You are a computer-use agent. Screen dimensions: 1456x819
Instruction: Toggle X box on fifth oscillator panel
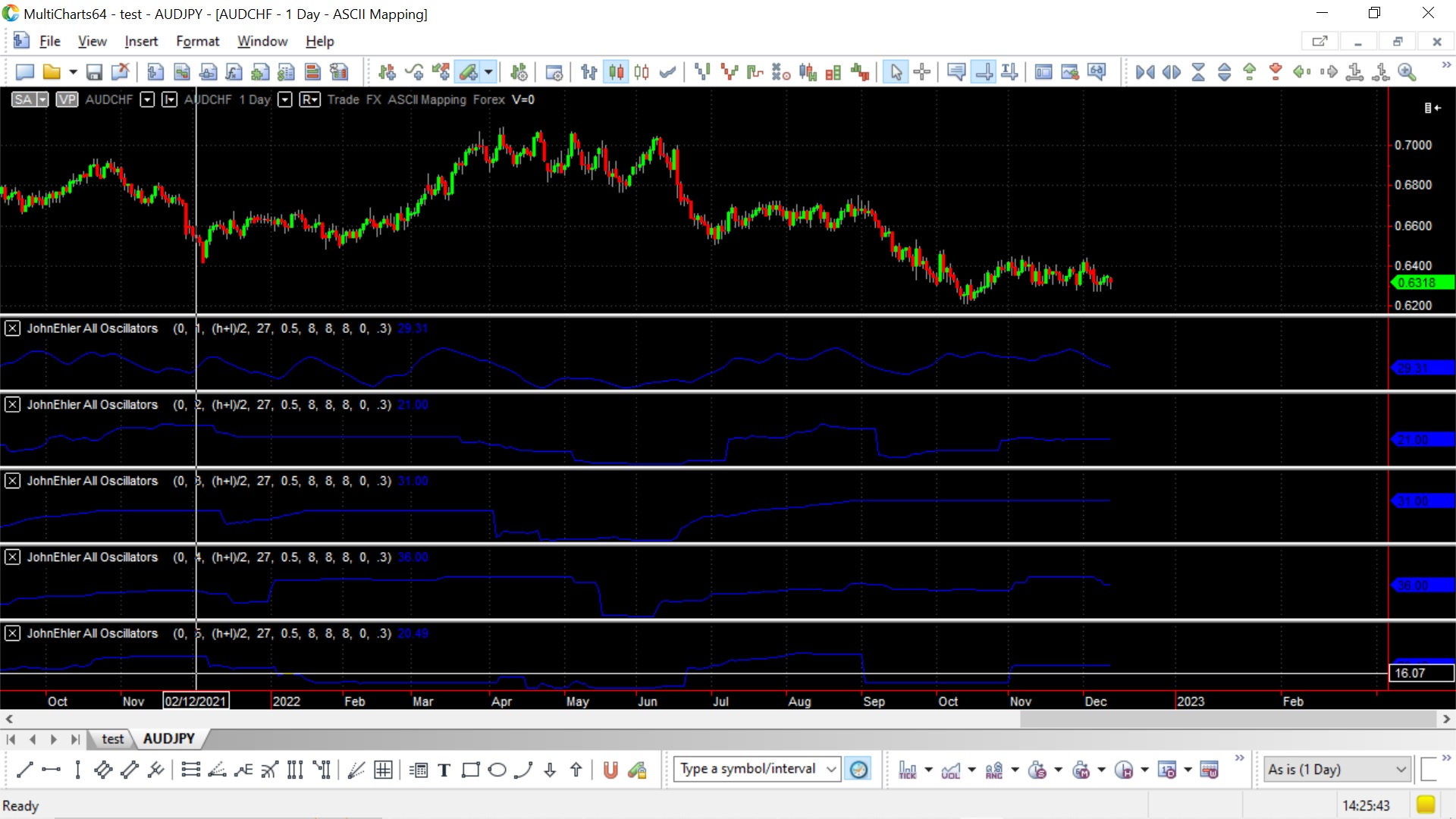tap(13, 633)
